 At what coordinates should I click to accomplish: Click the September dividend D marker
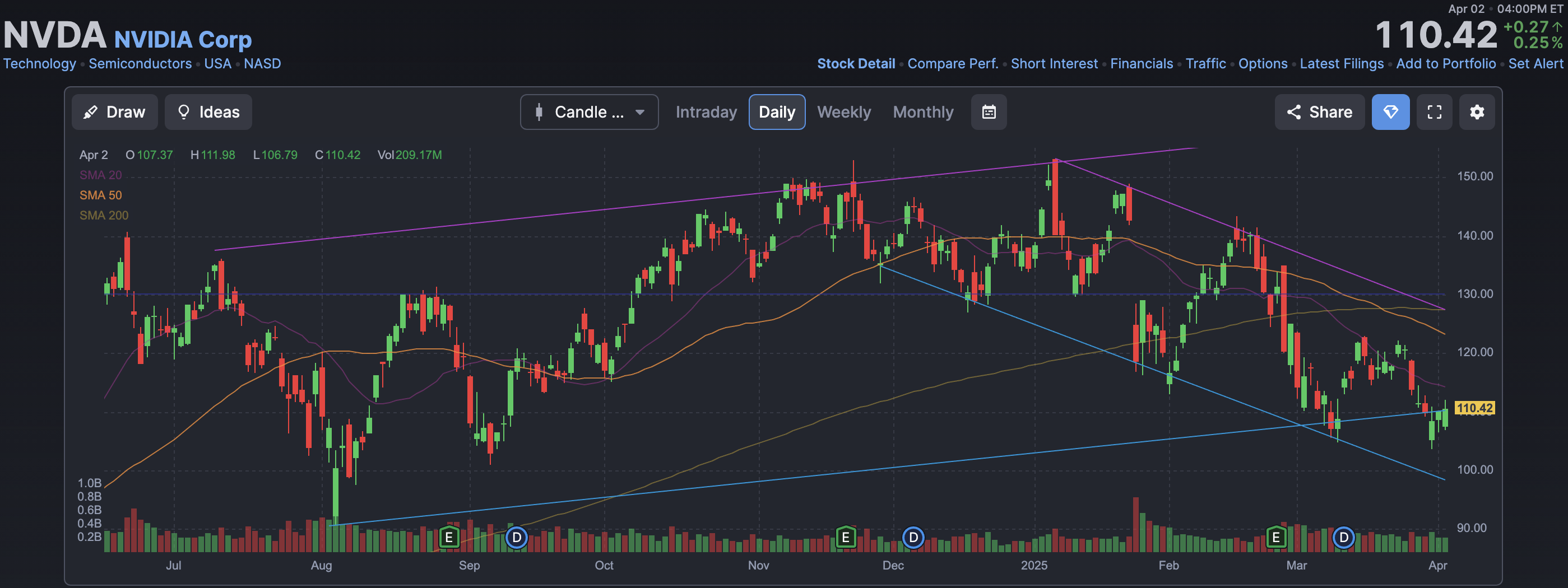tap(516, 538)
